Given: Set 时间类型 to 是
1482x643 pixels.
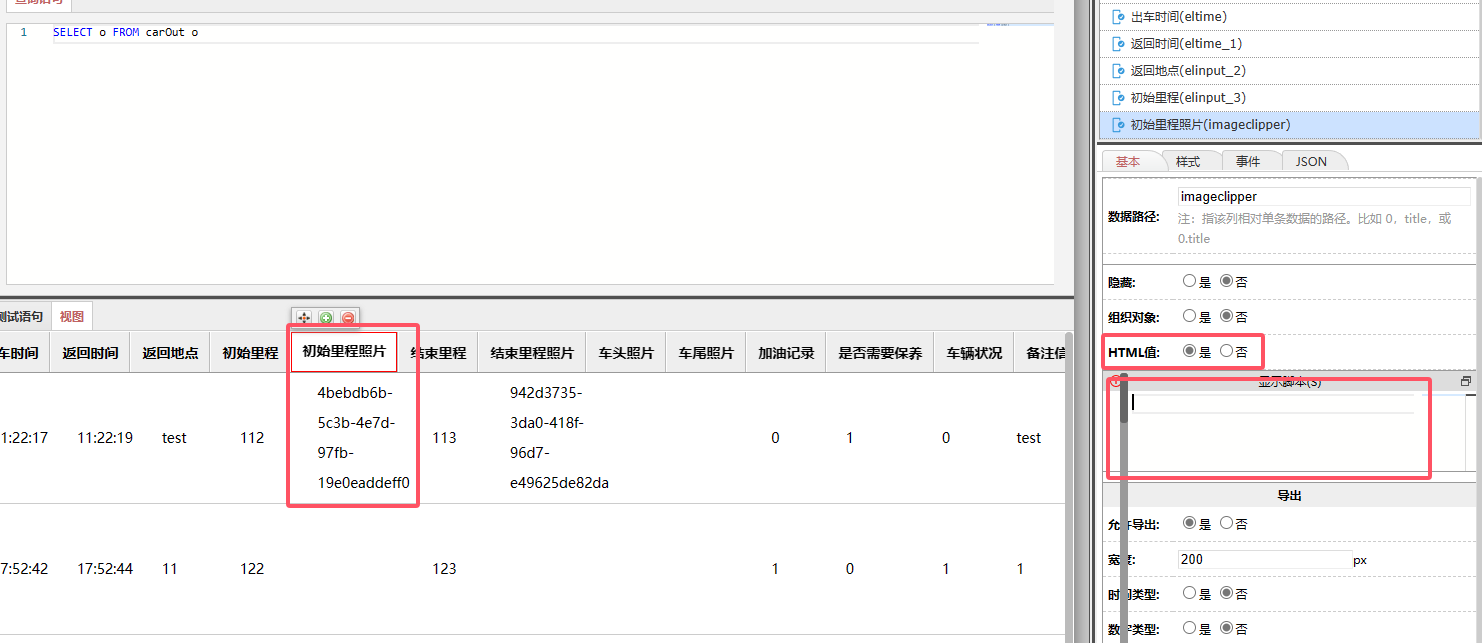Looking at the screenshot, I should 1189,593.
